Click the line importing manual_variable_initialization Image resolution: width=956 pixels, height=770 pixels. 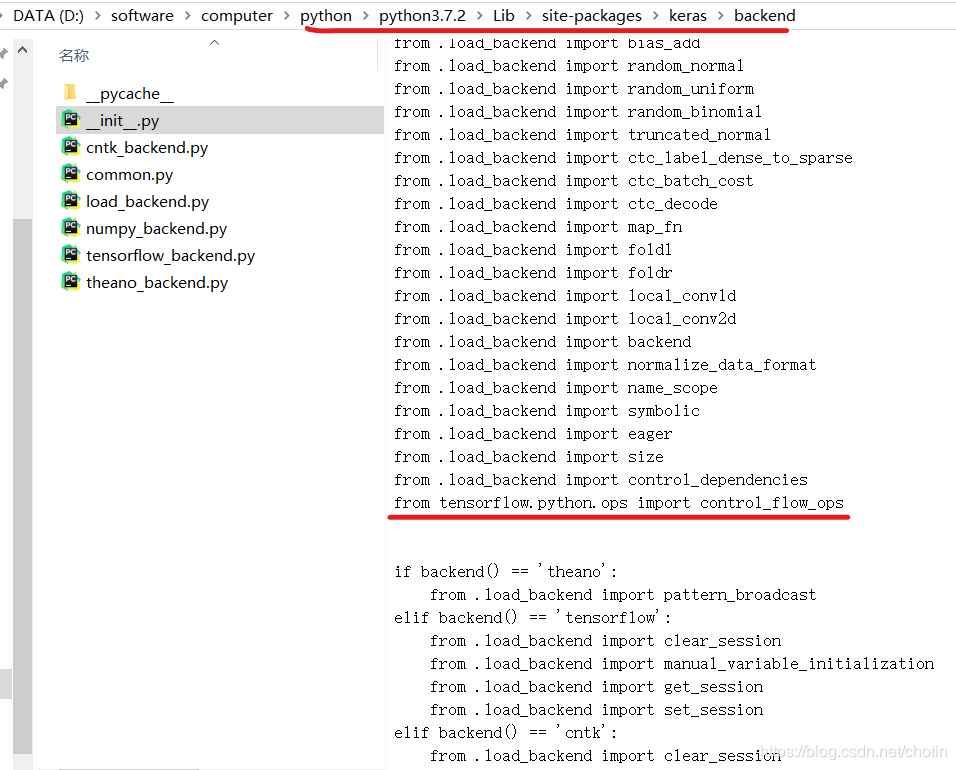click(682, 664)
